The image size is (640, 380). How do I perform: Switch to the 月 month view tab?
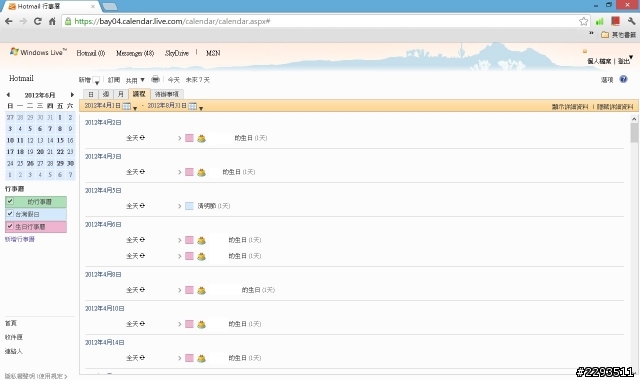coord(120,94)
